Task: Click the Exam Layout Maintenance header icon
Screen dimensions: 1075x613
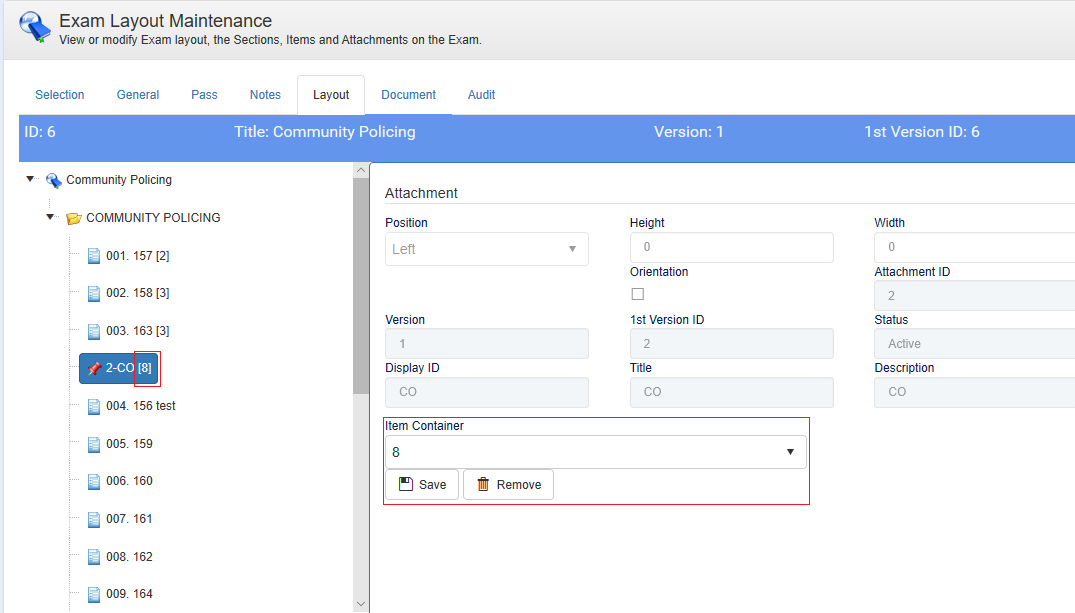Action: 35,27
